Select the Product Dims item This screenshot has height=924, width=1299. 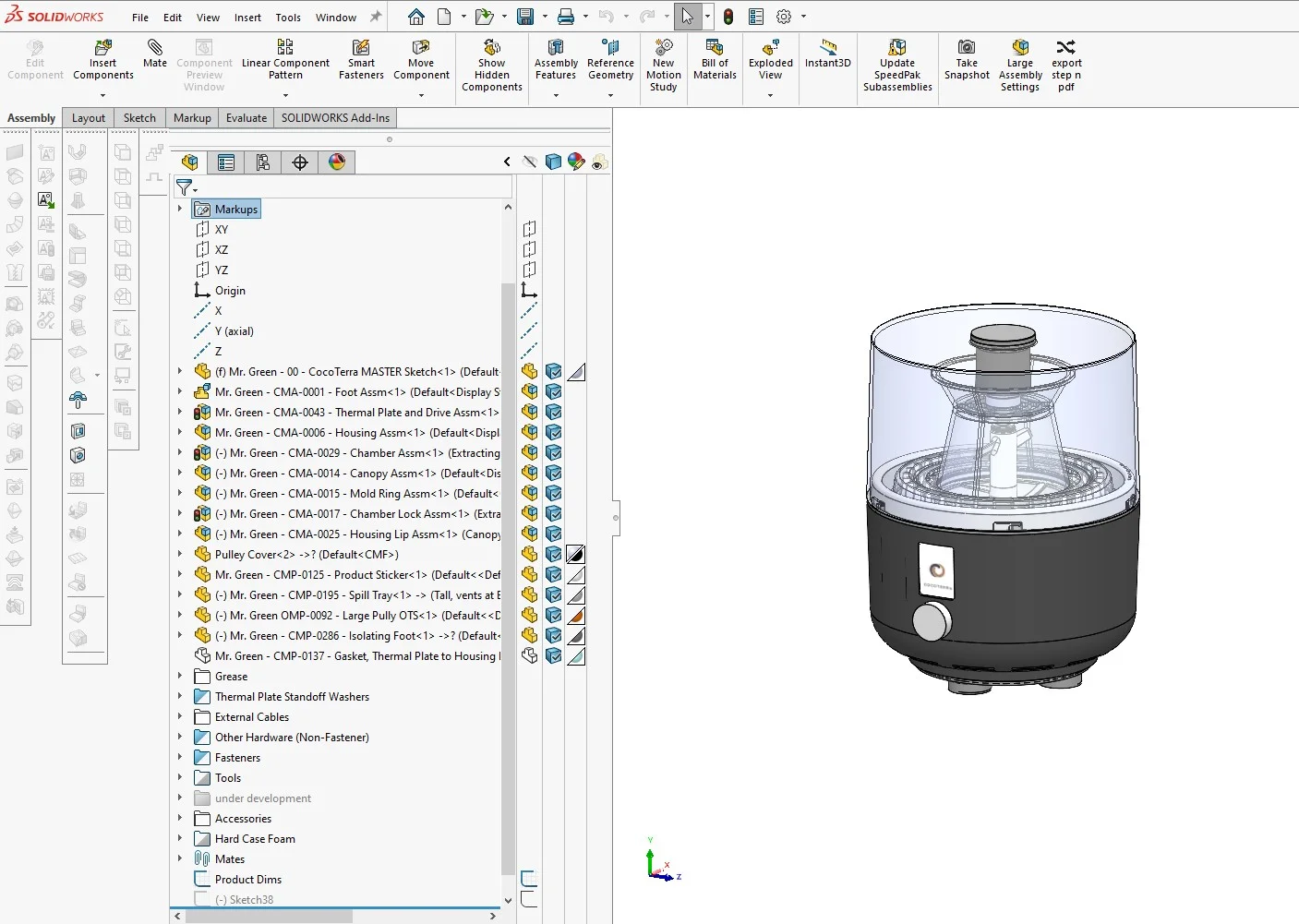pyautogui.click(x=248, y=880)
